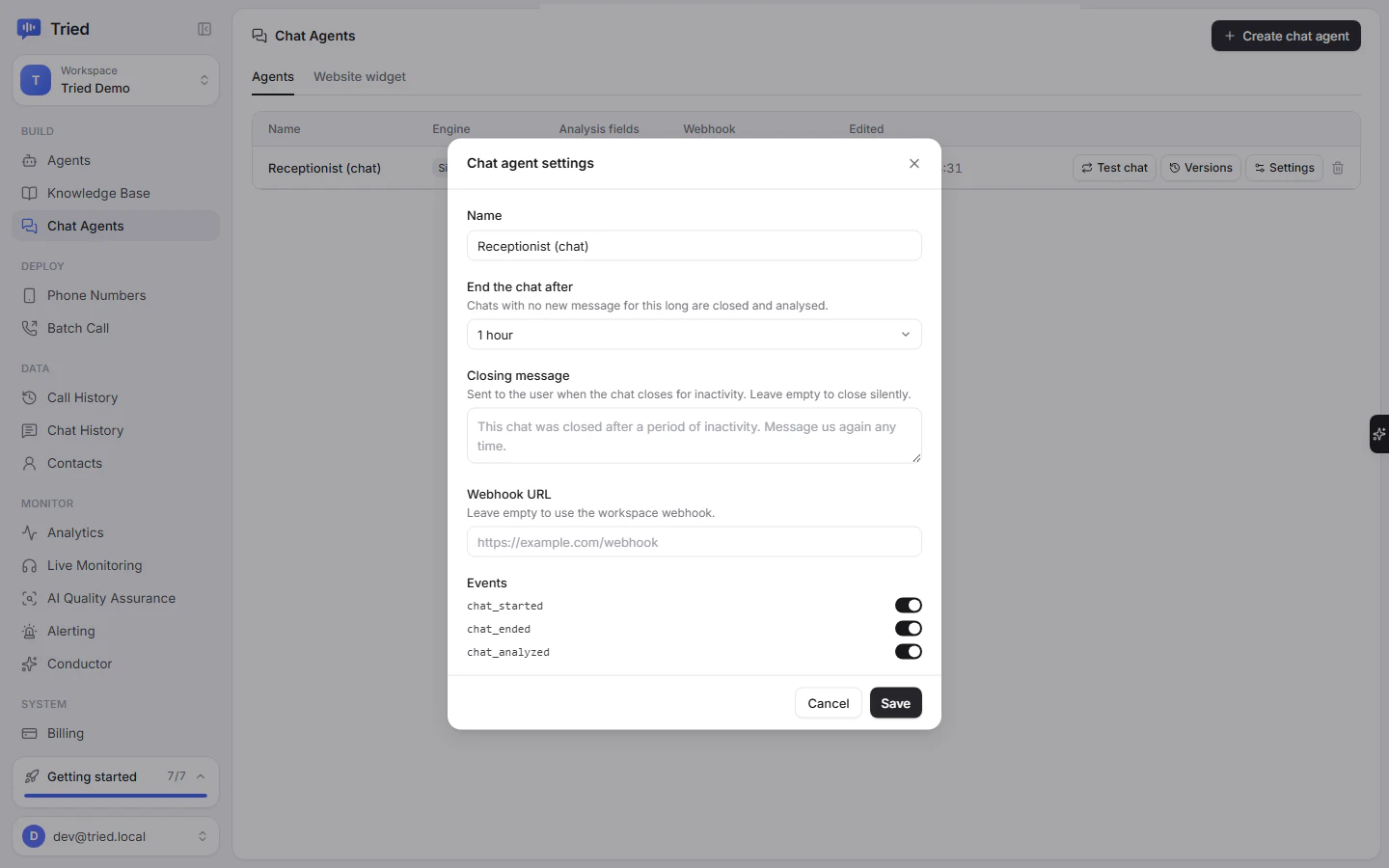1389x868 pixels.
Task: Click the Live Monitoring headset icon
Action: pos(30,566)
